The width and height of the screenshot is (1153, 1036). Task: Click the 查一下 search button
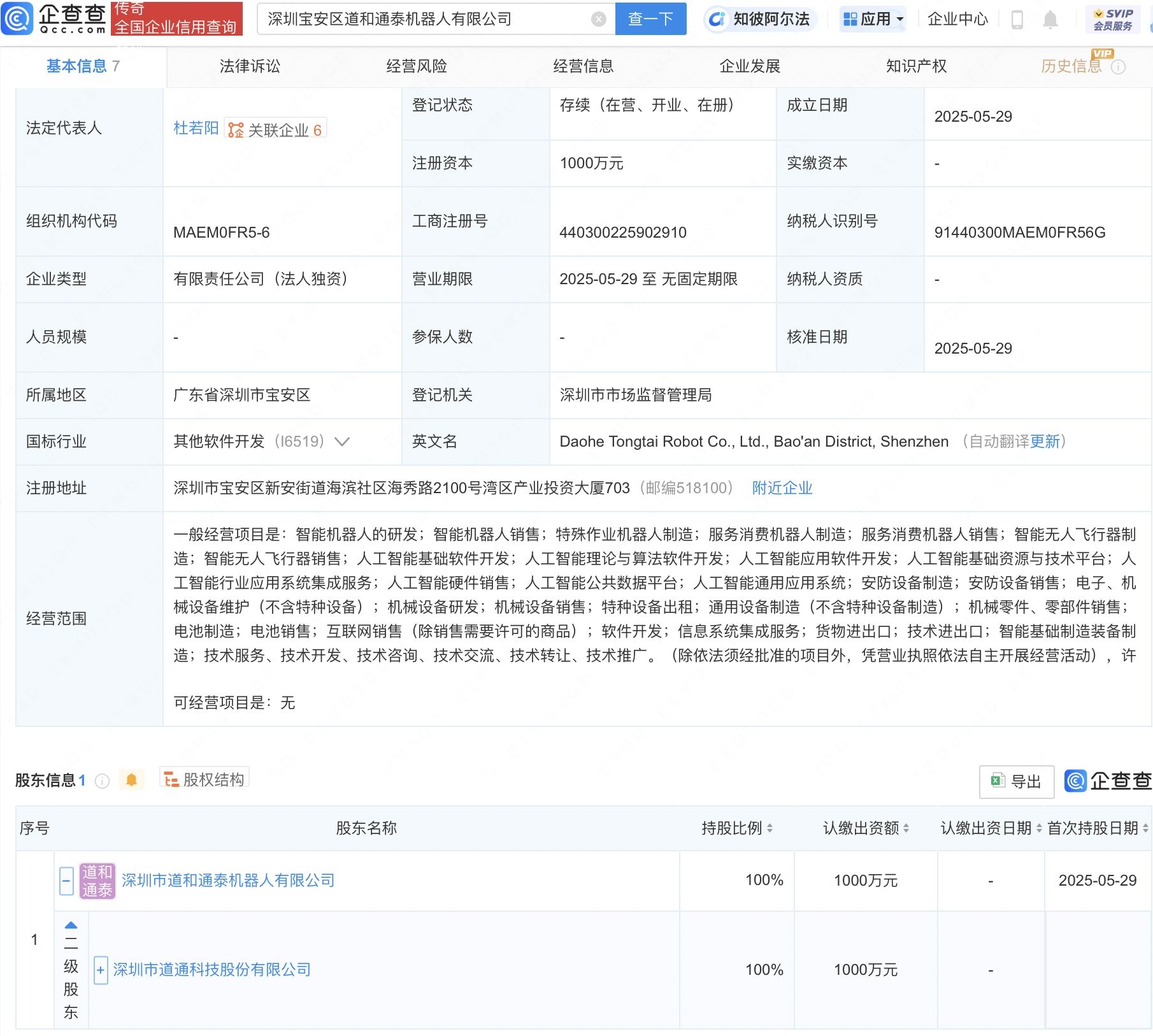(x=650, y=19)
